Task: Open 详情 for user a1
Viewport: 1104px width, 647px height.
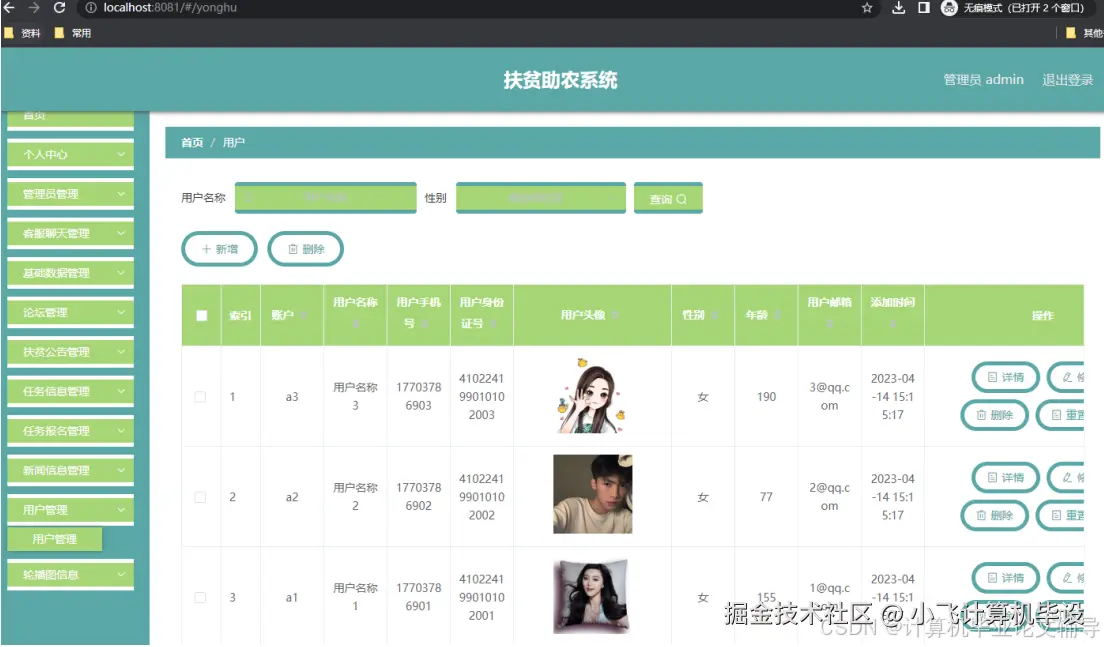Action: coord(1005,578)
